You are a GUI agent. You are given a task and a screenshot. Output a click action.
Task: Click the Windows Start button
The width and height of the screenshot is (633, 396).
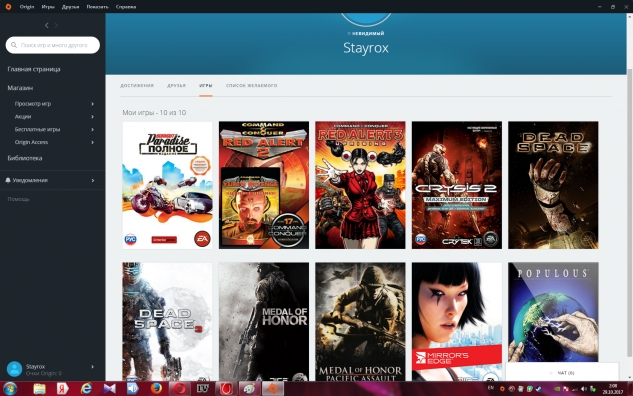pos(10,389)
